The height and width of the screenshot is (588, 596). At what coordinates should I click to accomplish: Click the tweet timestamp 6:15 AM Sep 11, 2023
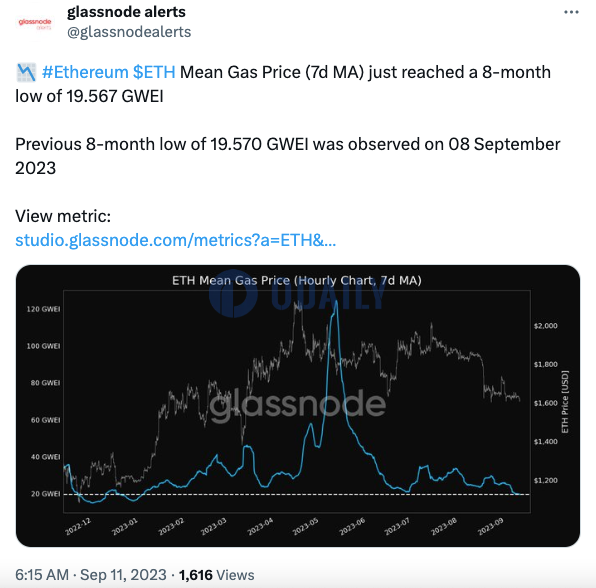point(91,575)
